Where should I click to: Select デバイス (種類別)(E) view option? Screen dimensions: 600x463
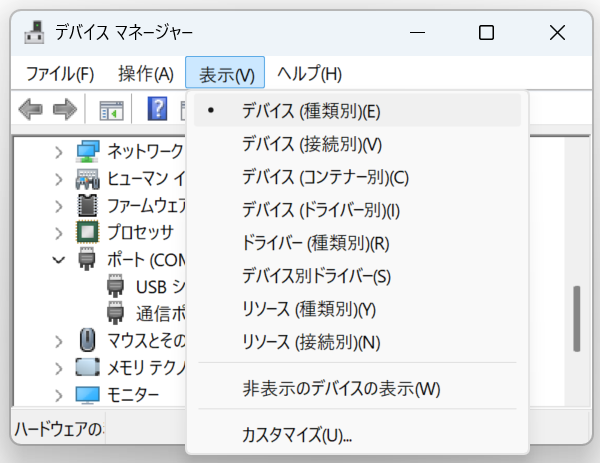(357, 111)
